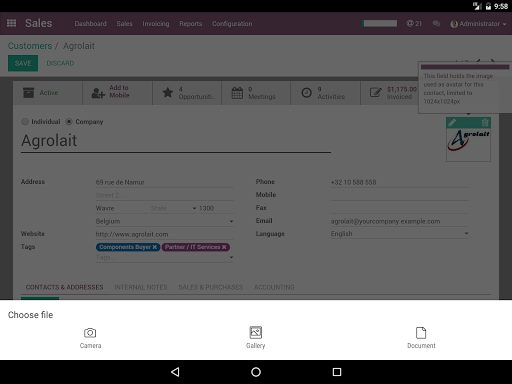
Task: Tap the pencil edit icon on the avatar
Action: tap(452, 122)
